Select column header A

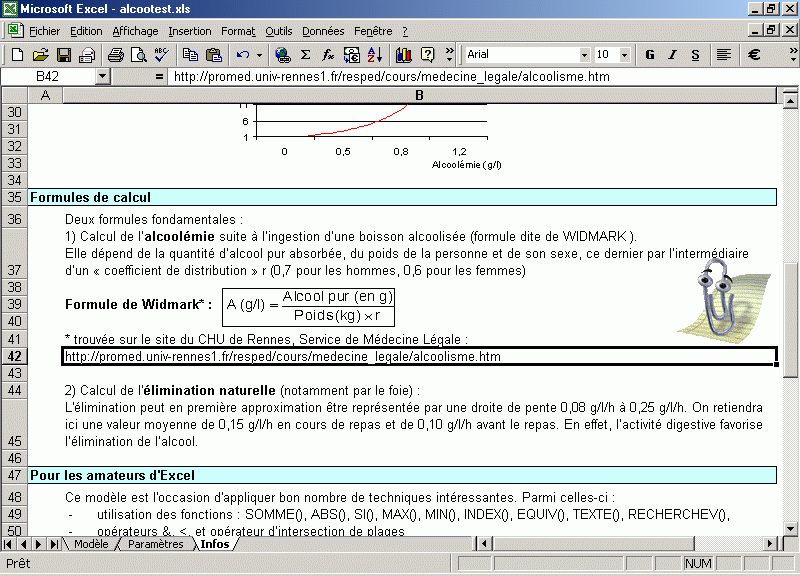[45, 95]
